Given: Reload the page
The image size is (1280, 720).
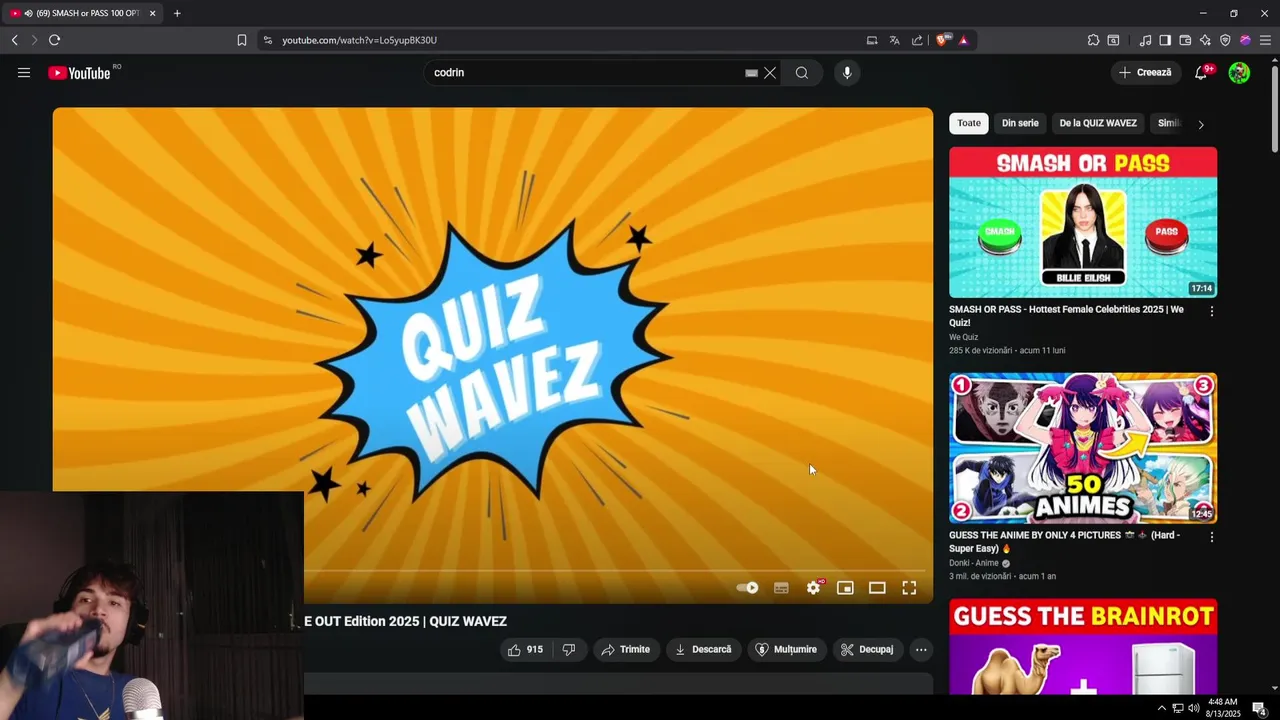Looking at the screenshot, I should click(x=54, y=40).
